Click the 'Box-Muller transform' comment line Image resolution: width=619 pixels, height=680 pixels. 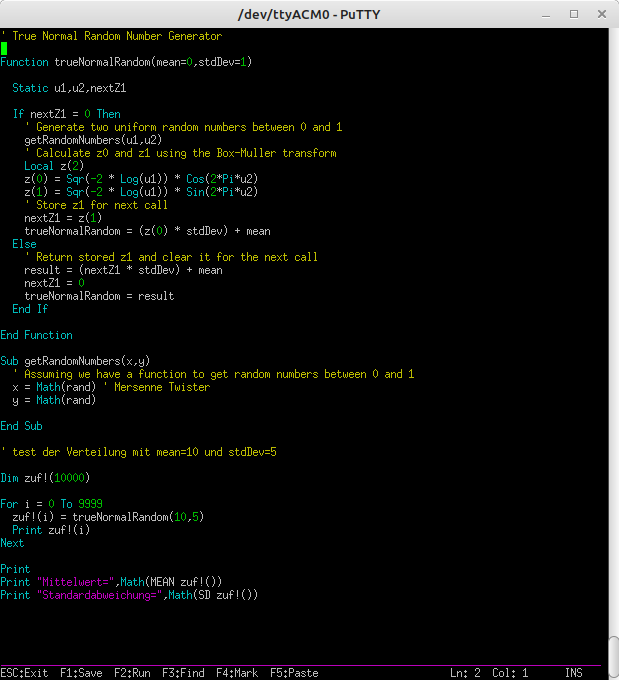(x=180, y=153)
